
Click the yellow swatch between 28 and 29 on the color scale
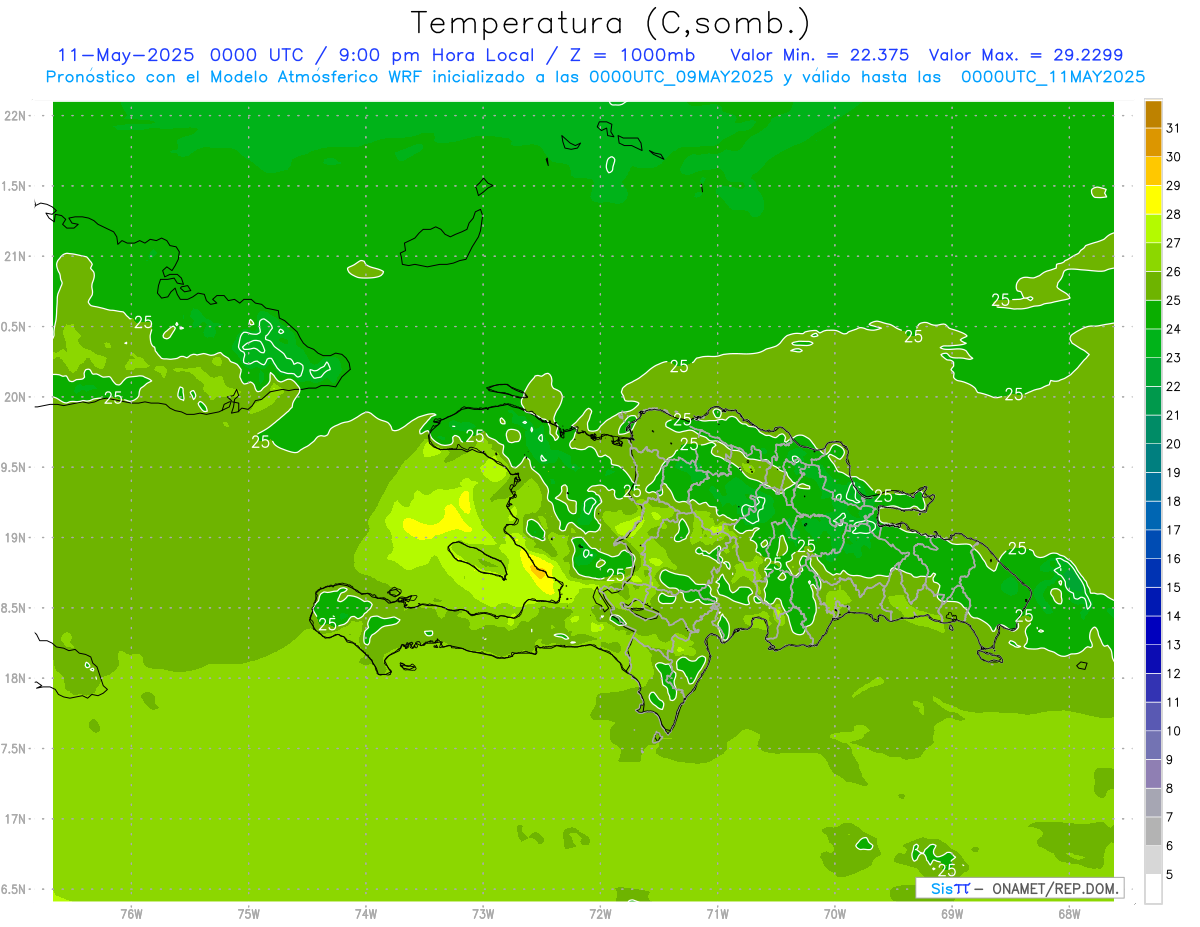pyautogui.click(x=1153, y=200)
